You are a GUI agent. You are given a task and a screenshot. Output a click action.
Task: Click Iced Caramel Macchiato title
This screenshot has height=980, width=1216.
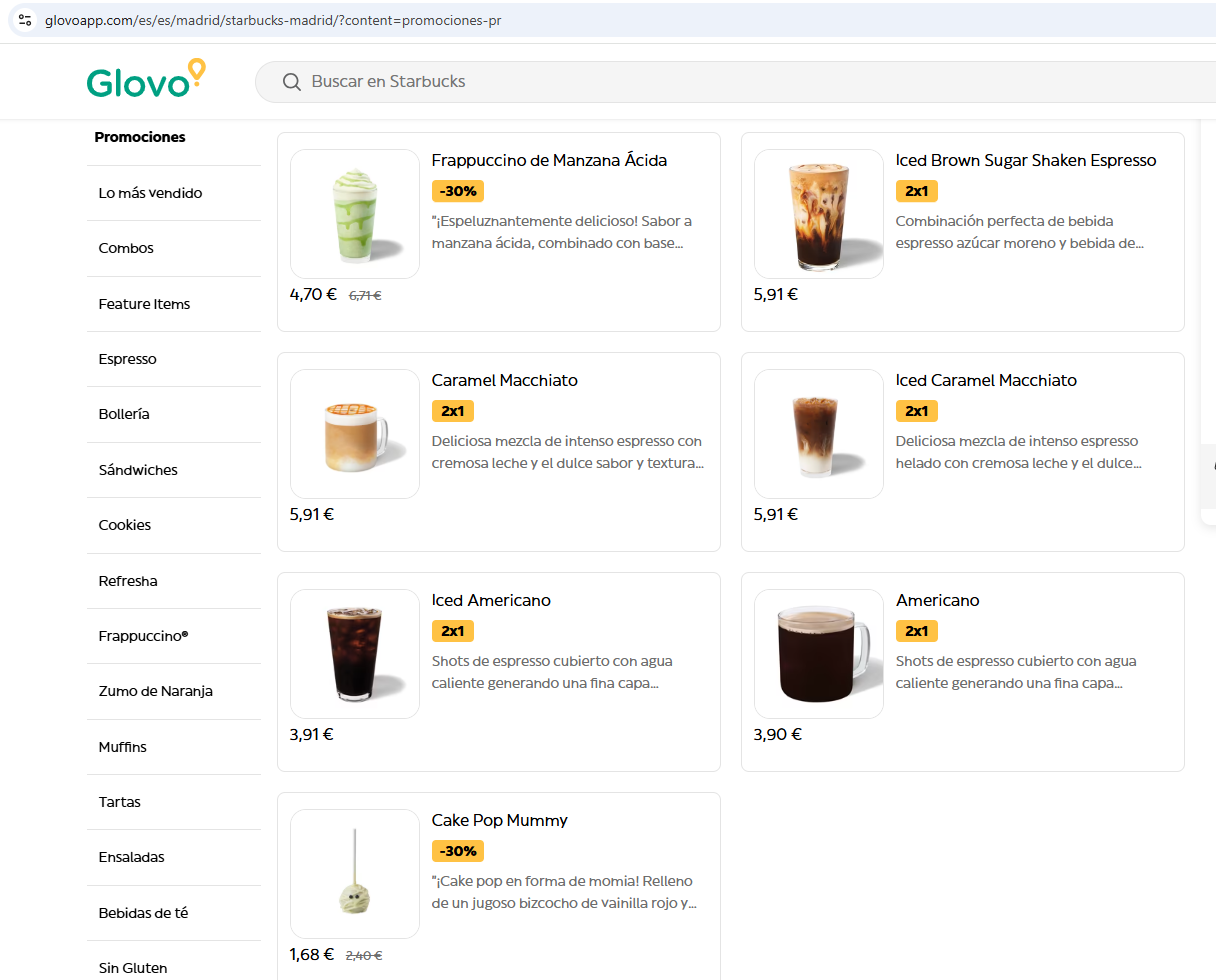point(986,380)
